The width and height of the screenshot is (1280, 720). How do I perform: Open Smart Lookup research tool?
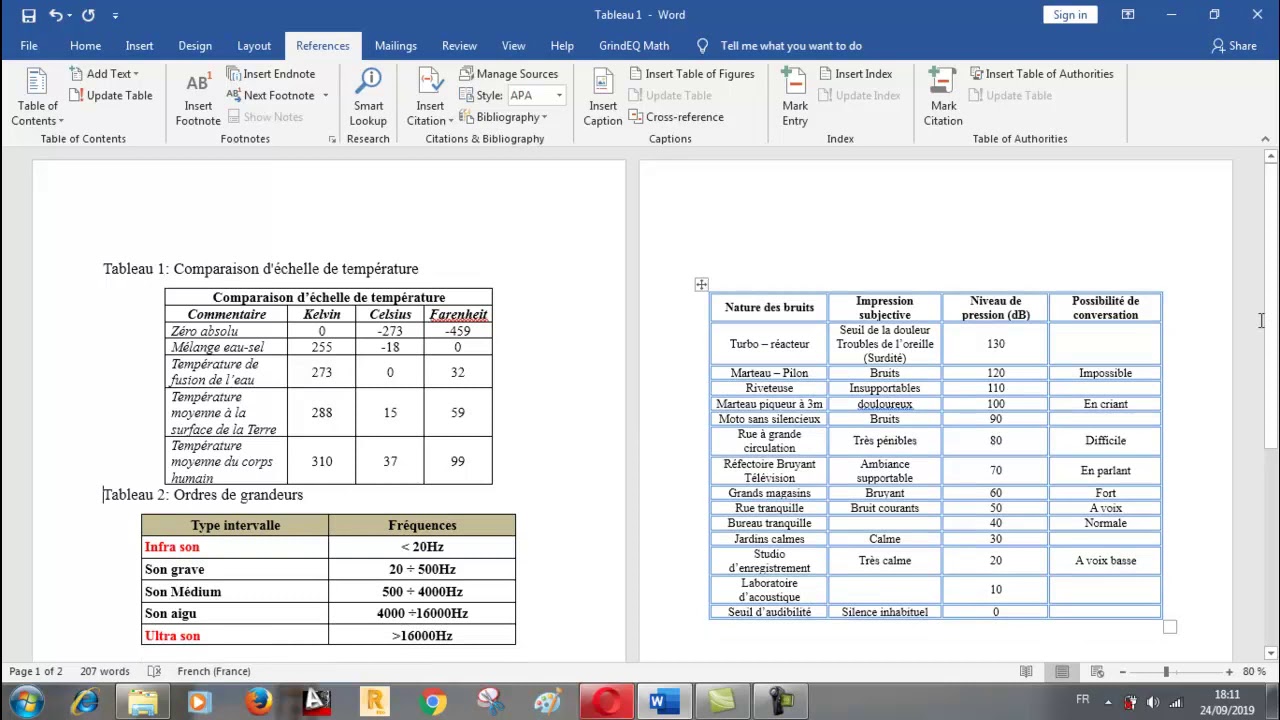tap(368, 97)
